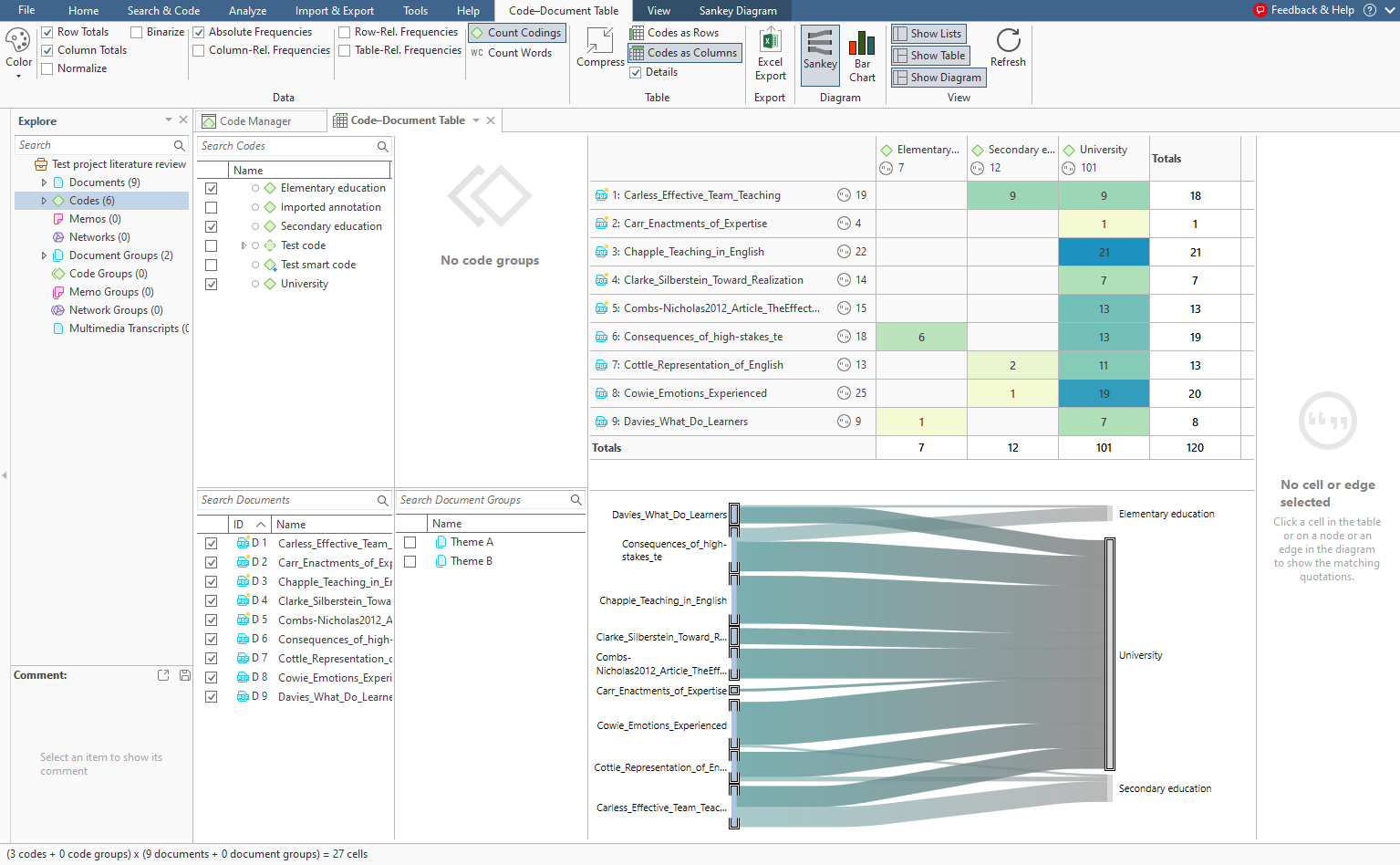
Task: Click into the Search Documents field
Action: [286, 500]
